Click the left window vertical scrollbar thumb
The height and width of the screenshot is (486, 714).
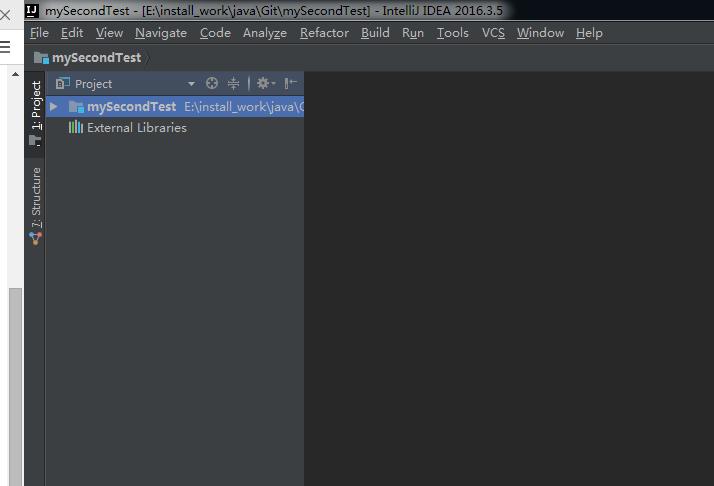point(15,386)
